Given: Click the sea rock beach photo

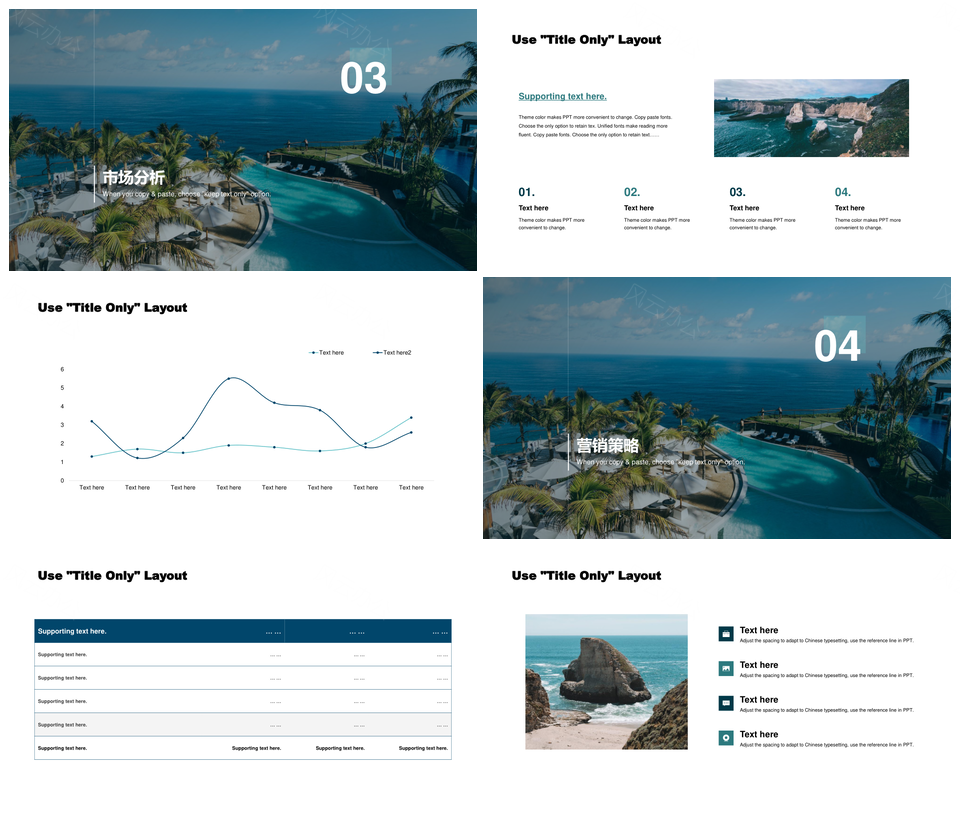Looking at the screenshot, I should pos(606,681).
